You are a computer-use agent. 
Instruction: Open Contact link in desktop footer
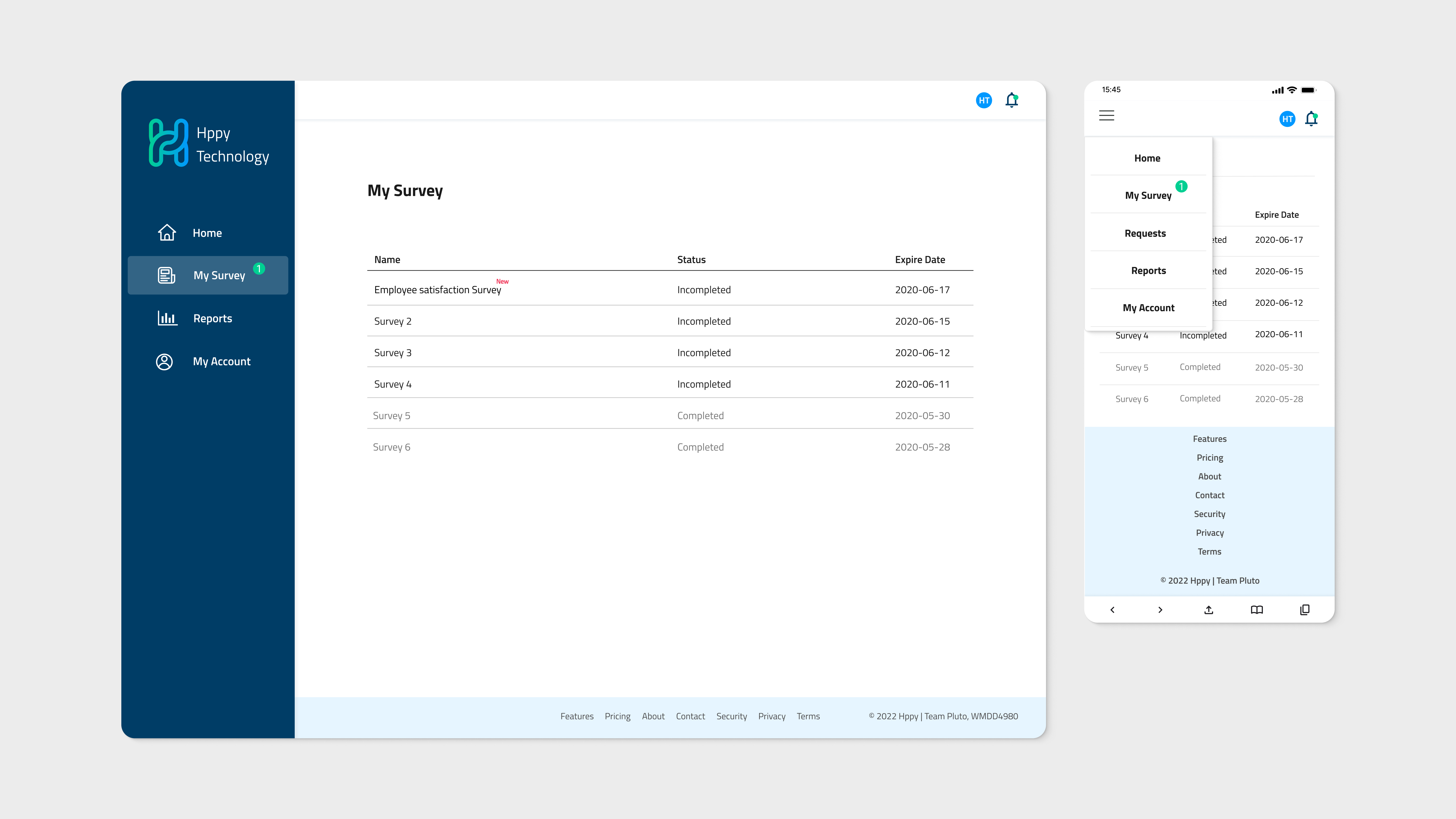pos(690,717)
